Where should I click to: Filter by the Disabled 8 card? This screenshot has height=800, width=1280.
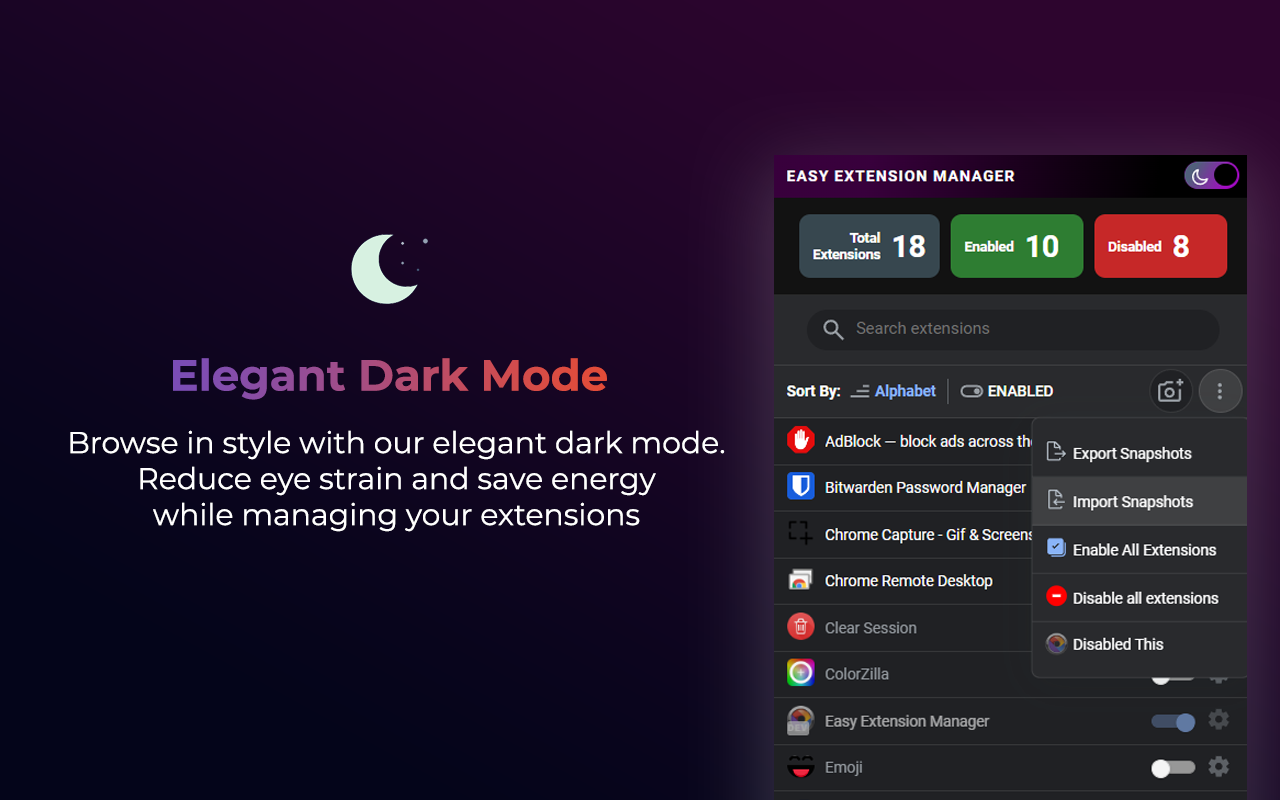click(x=1160, y=246)
